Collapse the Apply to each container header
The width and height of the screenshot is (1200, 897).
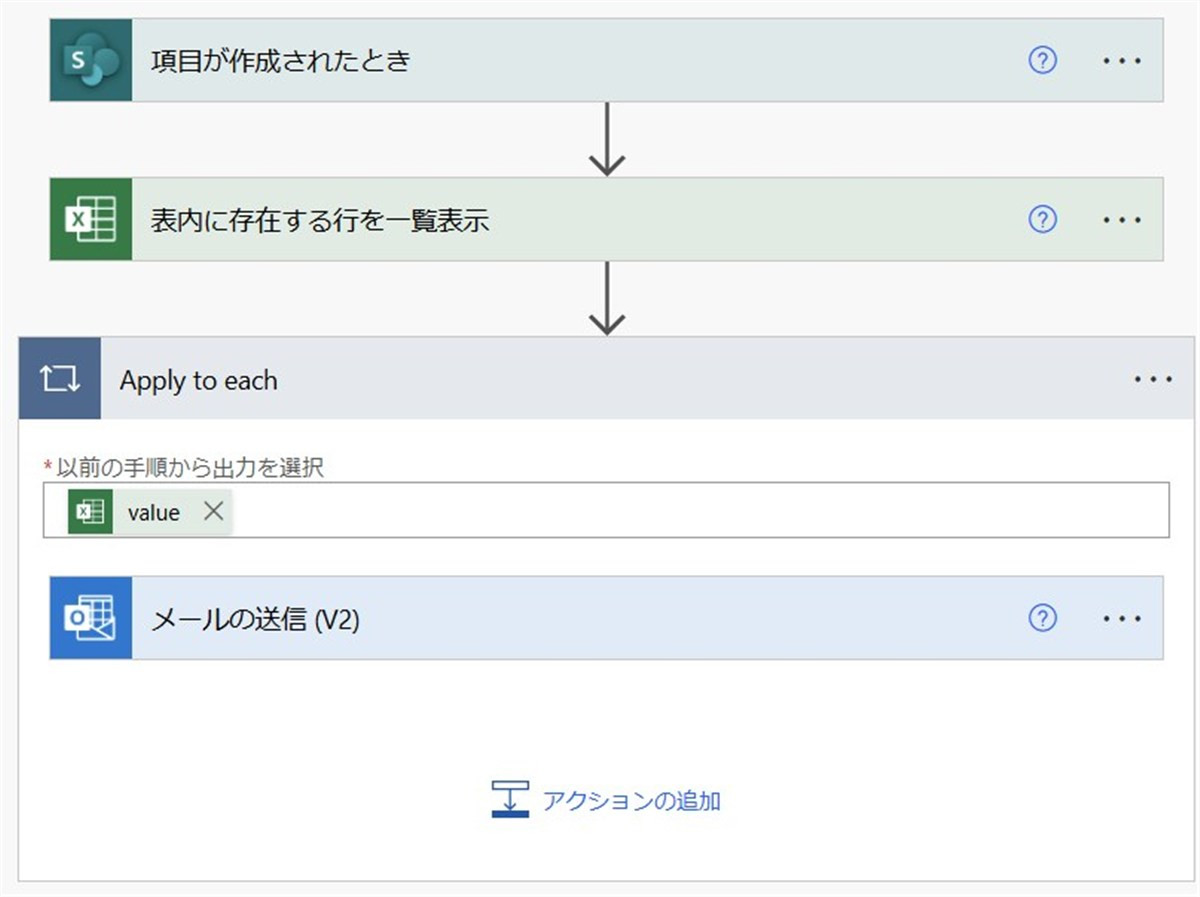coord(600,380)
